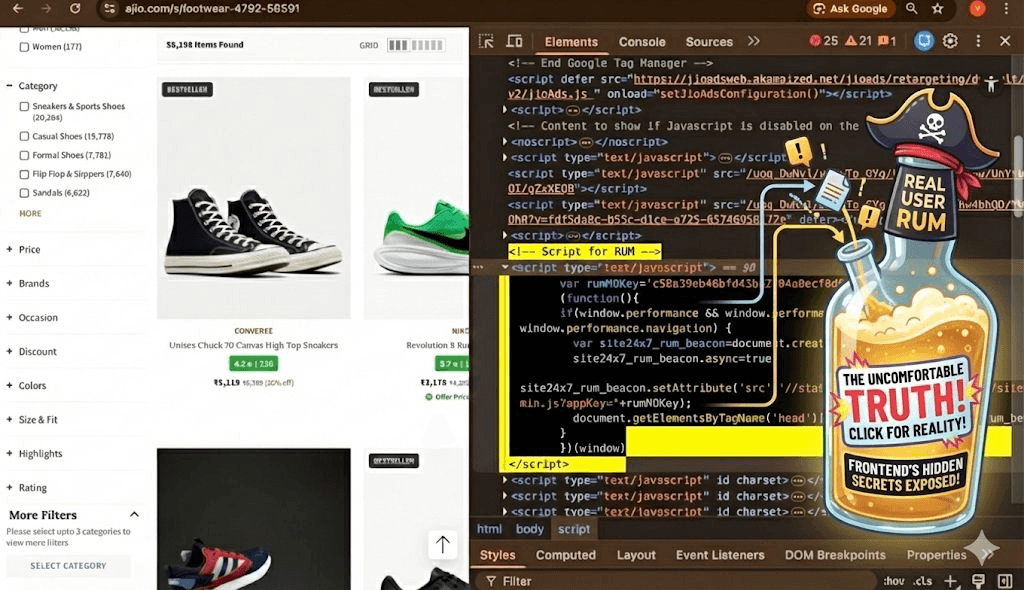Open the DevTools three-dot menu
The height and width of the screenshot is (590, 1024).
click(x=978, y=41)
